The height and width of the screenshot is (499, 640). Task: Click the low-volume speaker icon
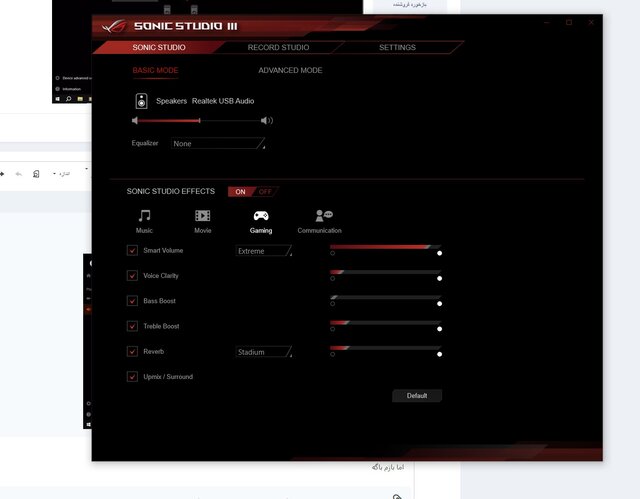[x=135, y=121]
